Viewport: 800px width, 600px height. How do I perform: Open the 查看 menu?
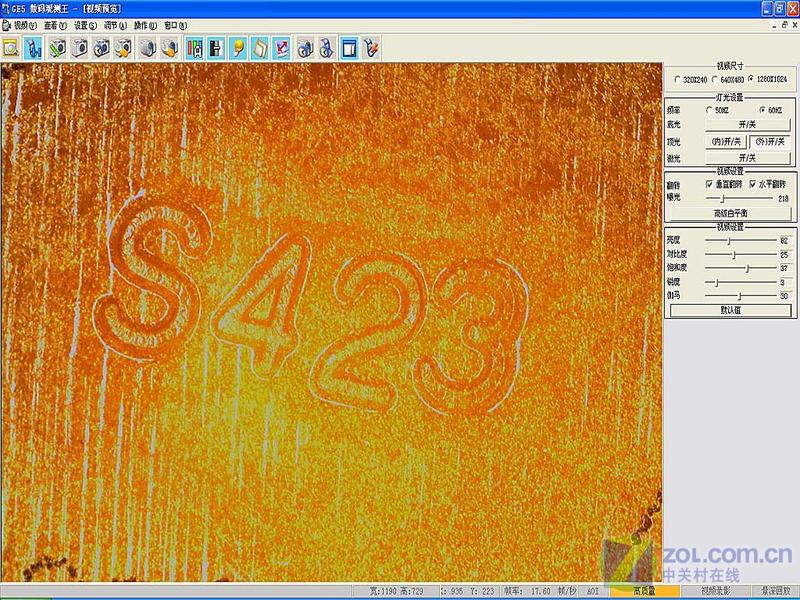(55, 26)
